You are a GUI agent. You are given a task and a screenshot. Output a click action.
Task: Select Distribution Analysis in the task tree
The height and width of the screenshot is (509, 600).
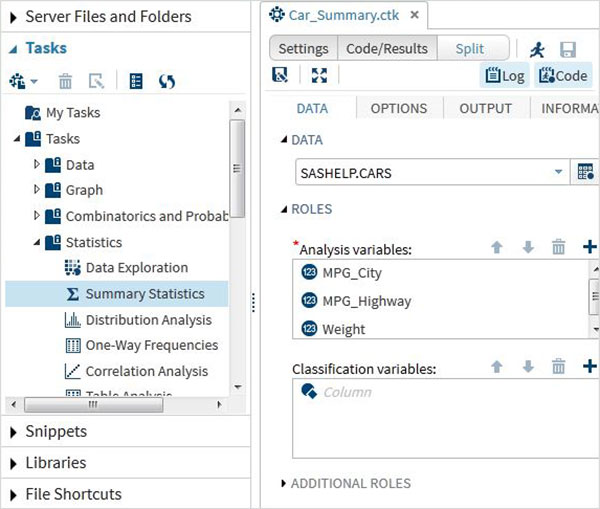[148, 320]
